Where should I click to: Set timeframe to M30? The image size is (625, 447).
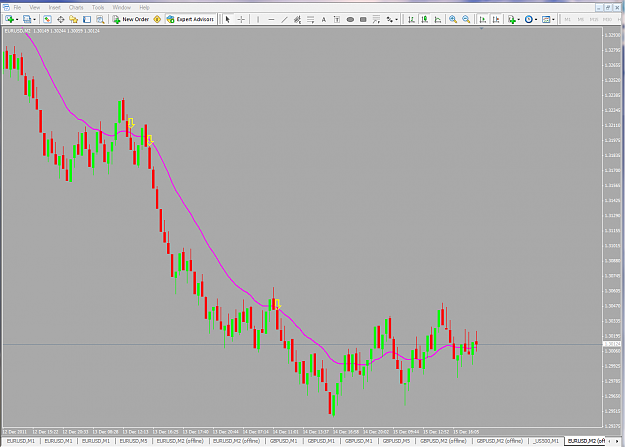[x=607, y=19]
